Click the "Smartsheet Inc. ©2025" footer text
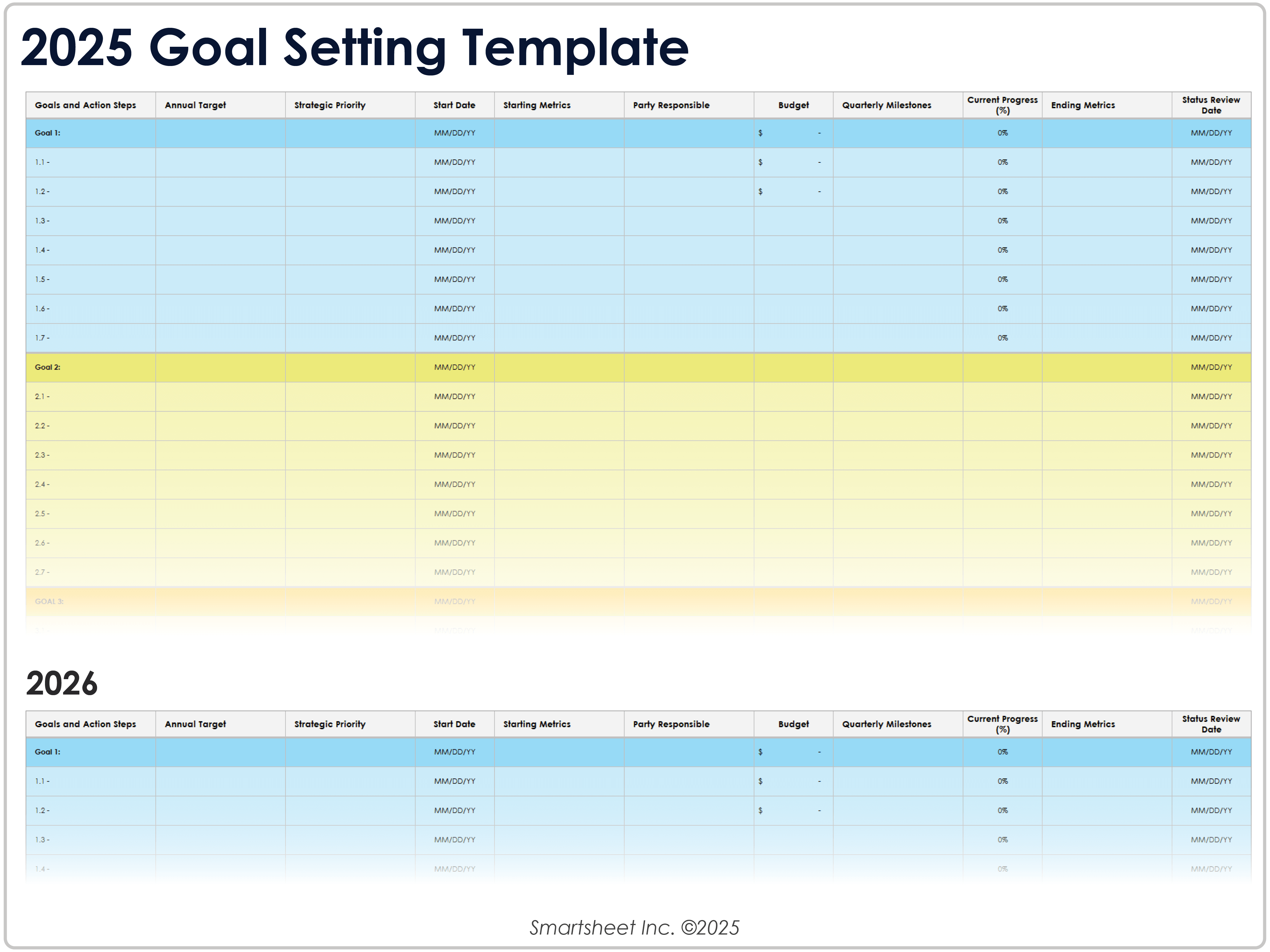This screenshot has height=952, width=1270. (634, 927)
